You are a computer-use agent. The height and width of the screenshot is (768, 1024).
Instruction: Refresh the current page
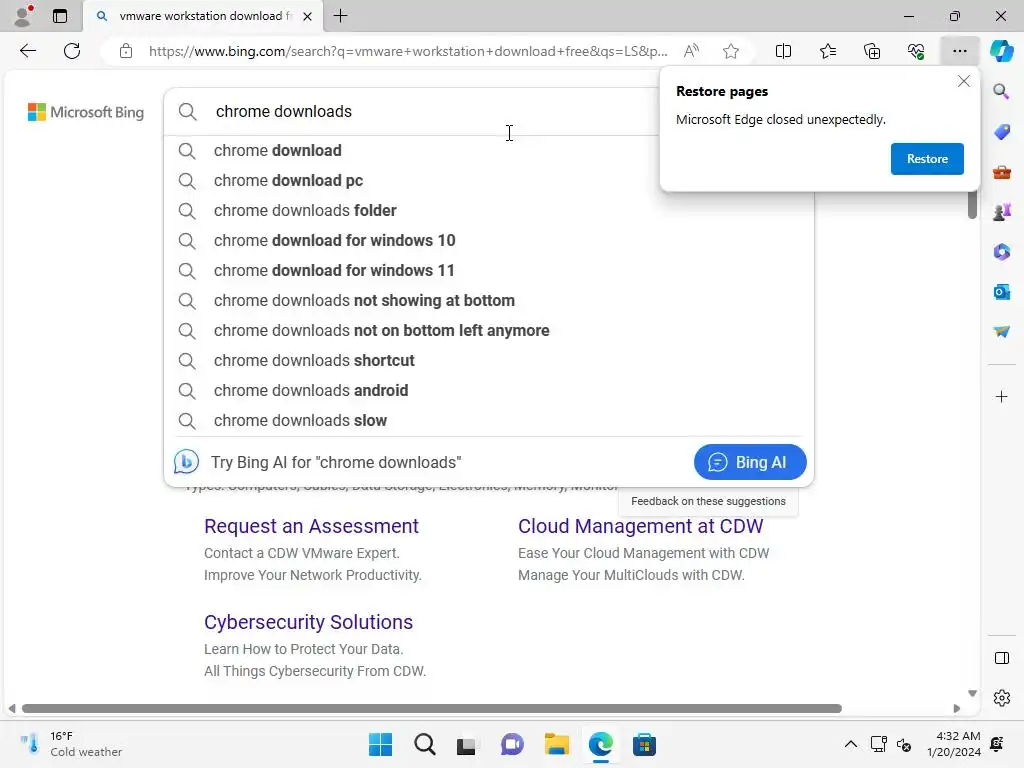click(x=72, y=51)
